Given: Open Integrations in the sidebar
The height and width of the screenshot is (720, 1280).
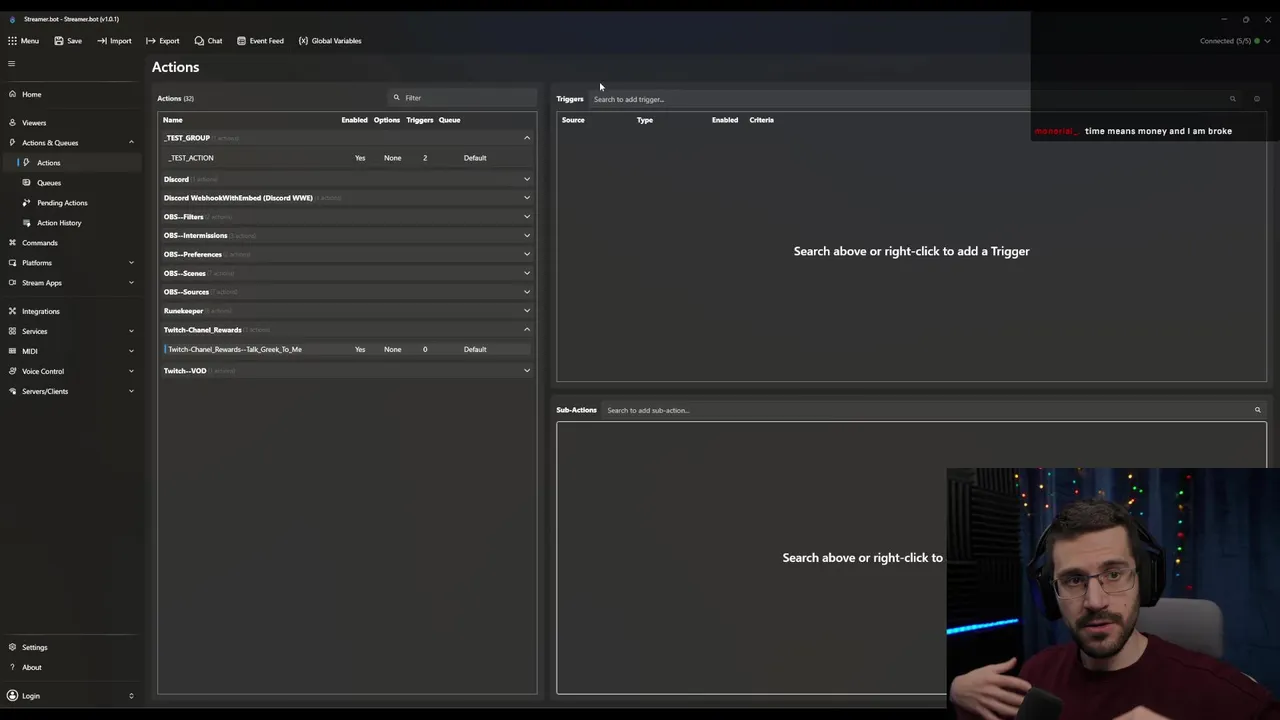Looking at the screenshot, I should pyautogui.click(x=70, y=311).
